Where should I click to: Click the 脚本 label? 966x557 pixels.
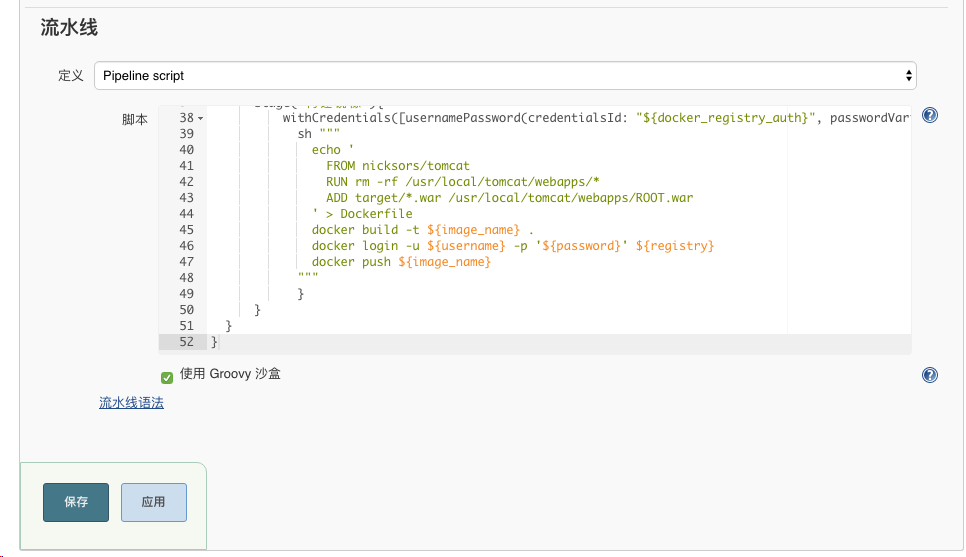click(134, 120)
